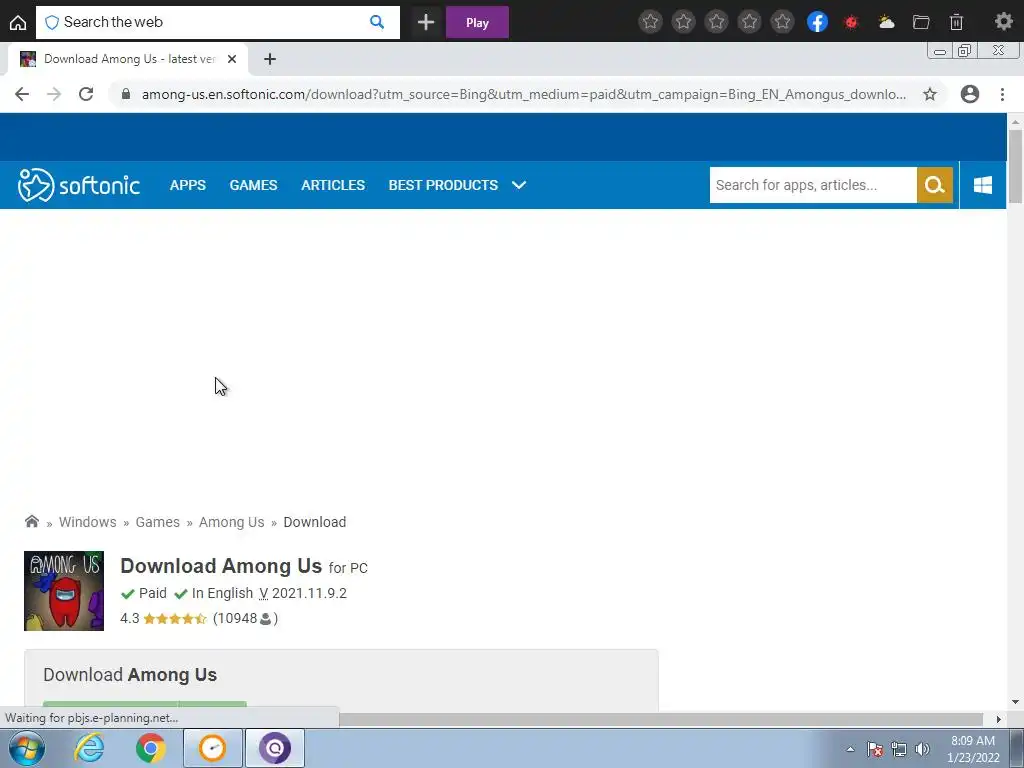The image size is (1024, 768).
Task: Open the Facebook shortcut icon
Action: click(817, 22)
